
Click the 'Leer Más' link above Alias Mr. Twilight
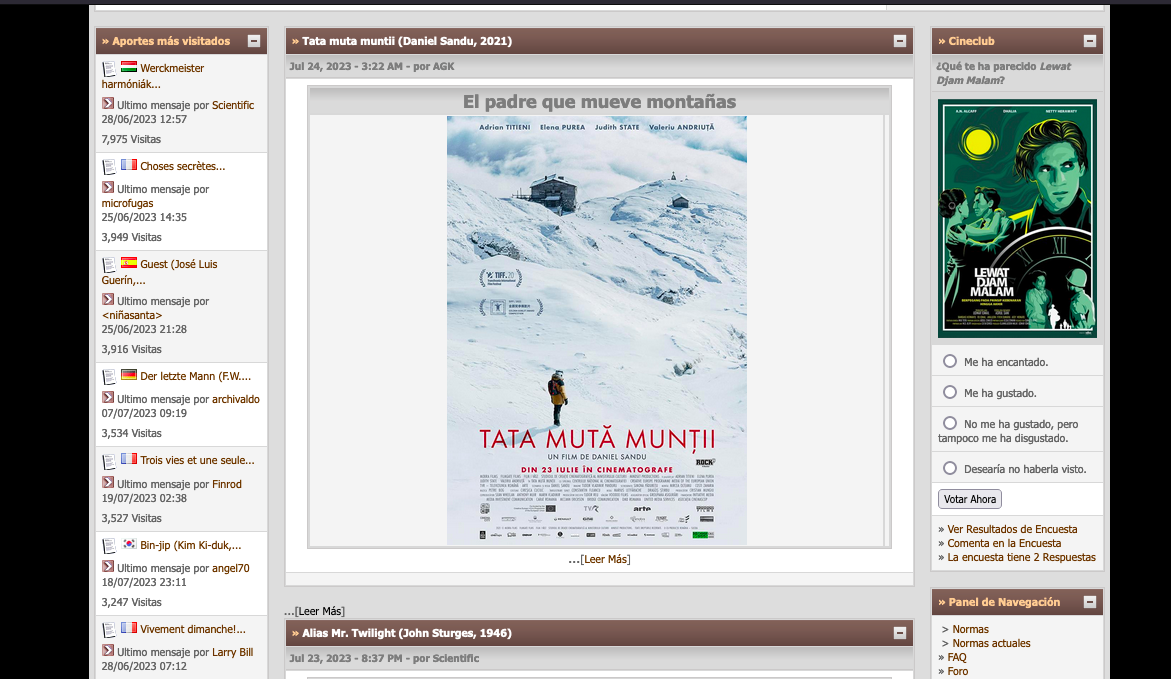coord(320,611)
